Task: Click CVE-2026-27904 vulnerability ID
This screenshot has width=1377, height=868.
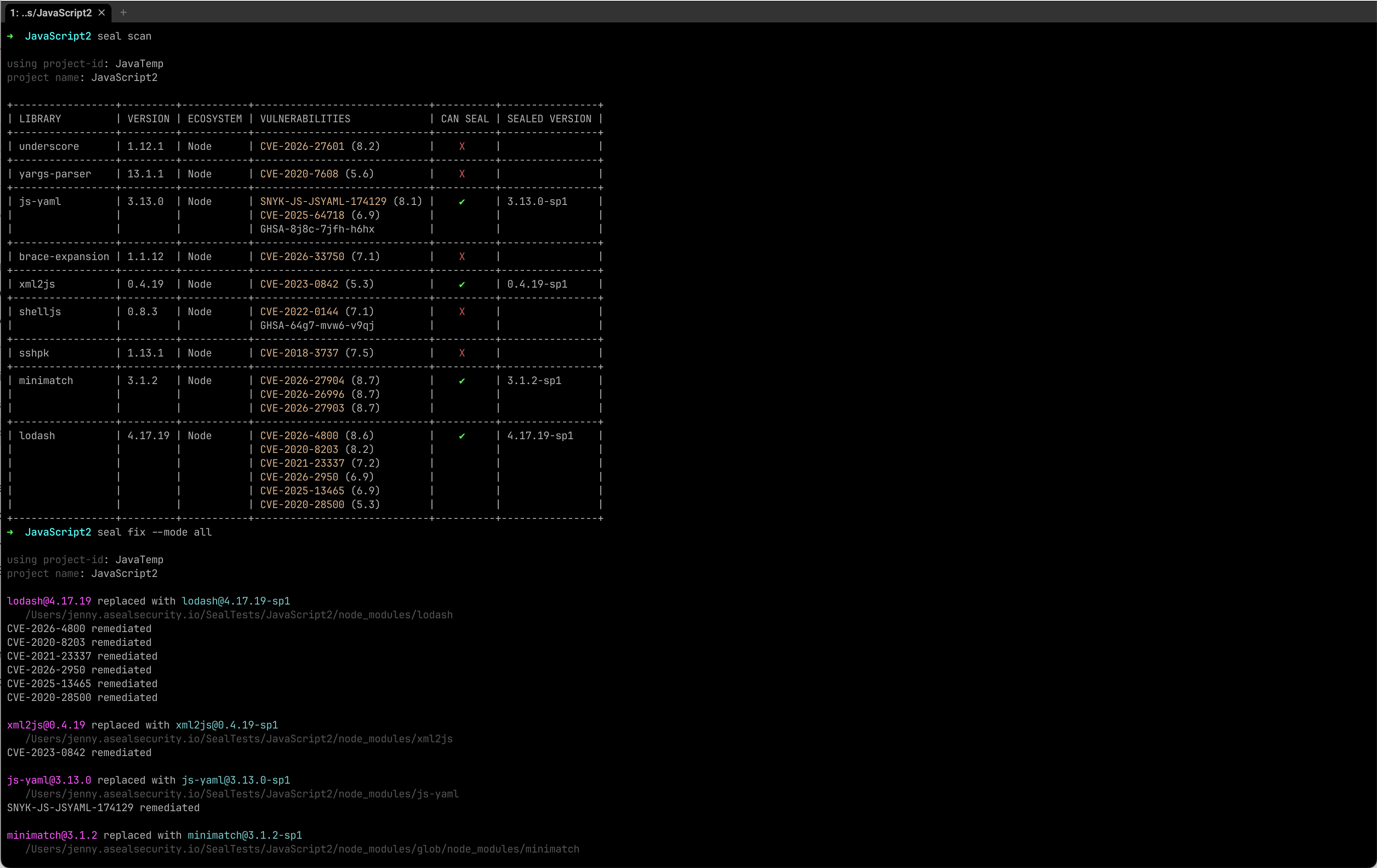Action: (303, 381)
